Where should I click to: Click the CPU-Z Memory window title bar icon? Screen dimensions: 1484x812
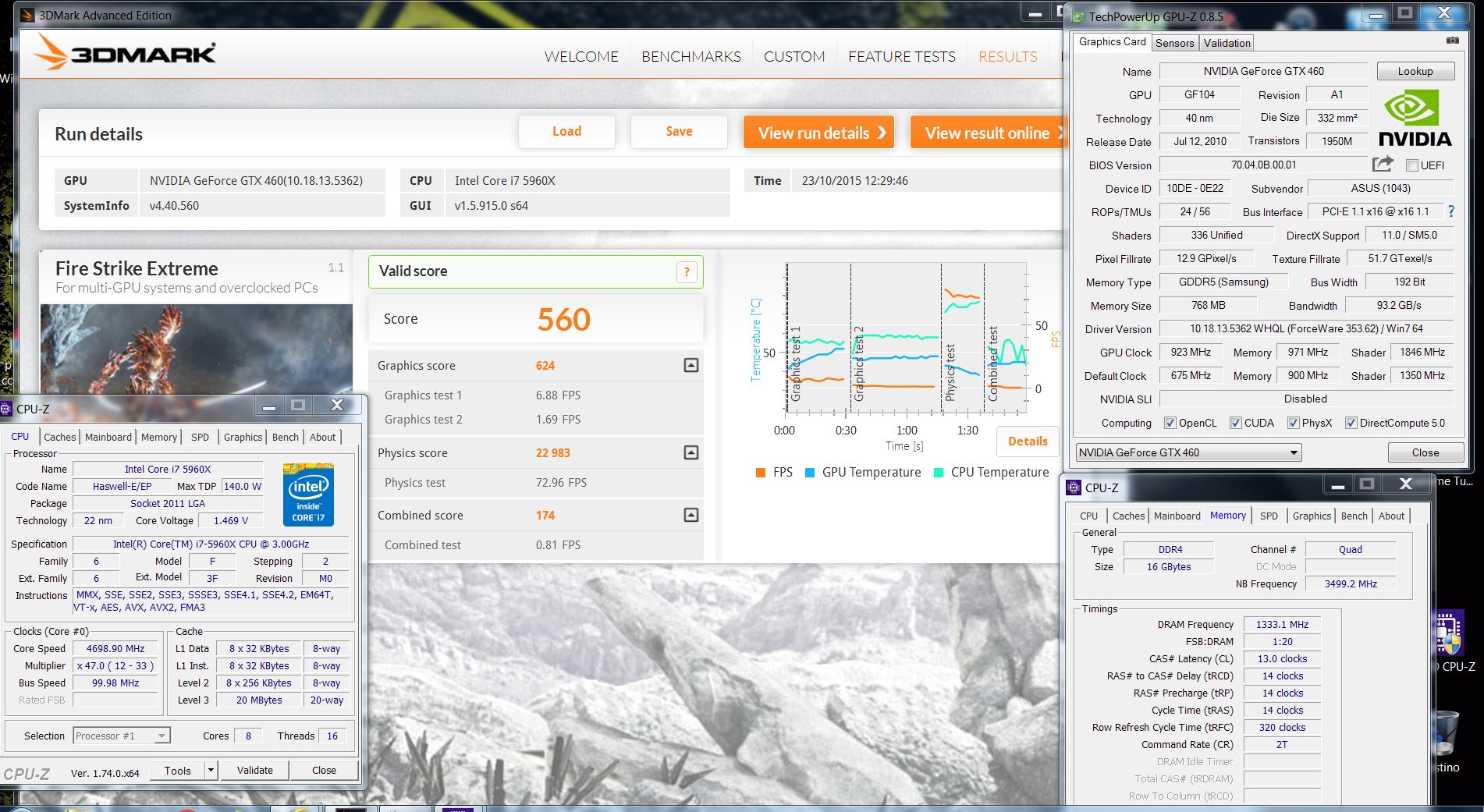click(1074, 488)
